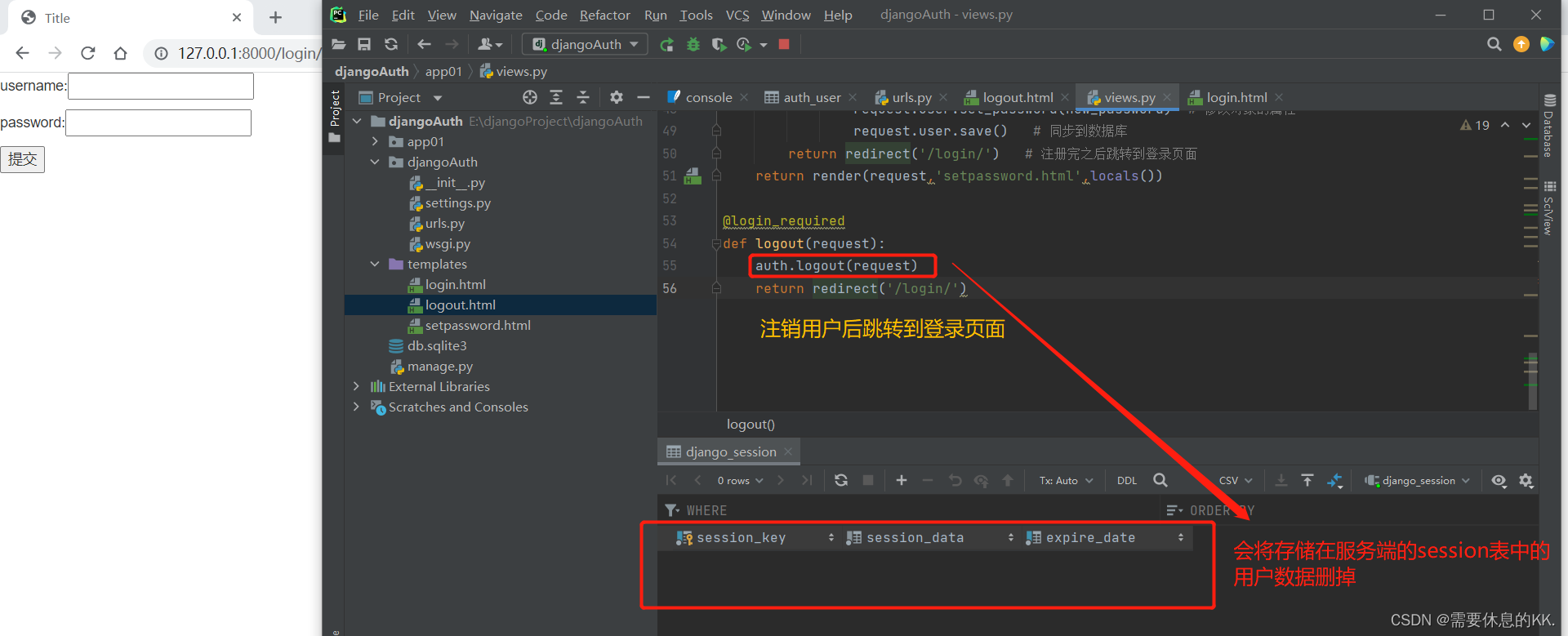Open the File menu
The width and height of the screenshot is (1568, 636).
[368, 15]
